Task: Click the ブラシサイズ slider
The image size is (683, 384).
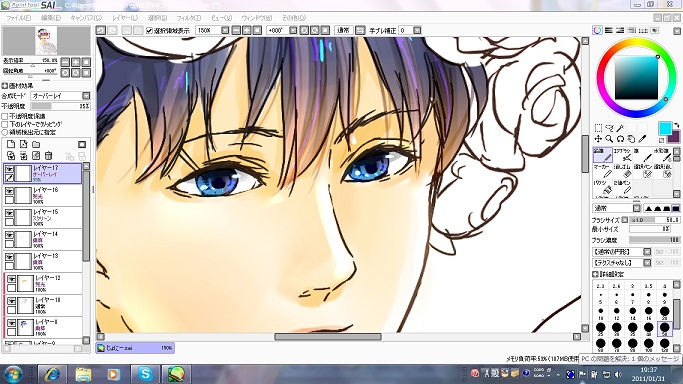Action: click(x=654, y=220)
